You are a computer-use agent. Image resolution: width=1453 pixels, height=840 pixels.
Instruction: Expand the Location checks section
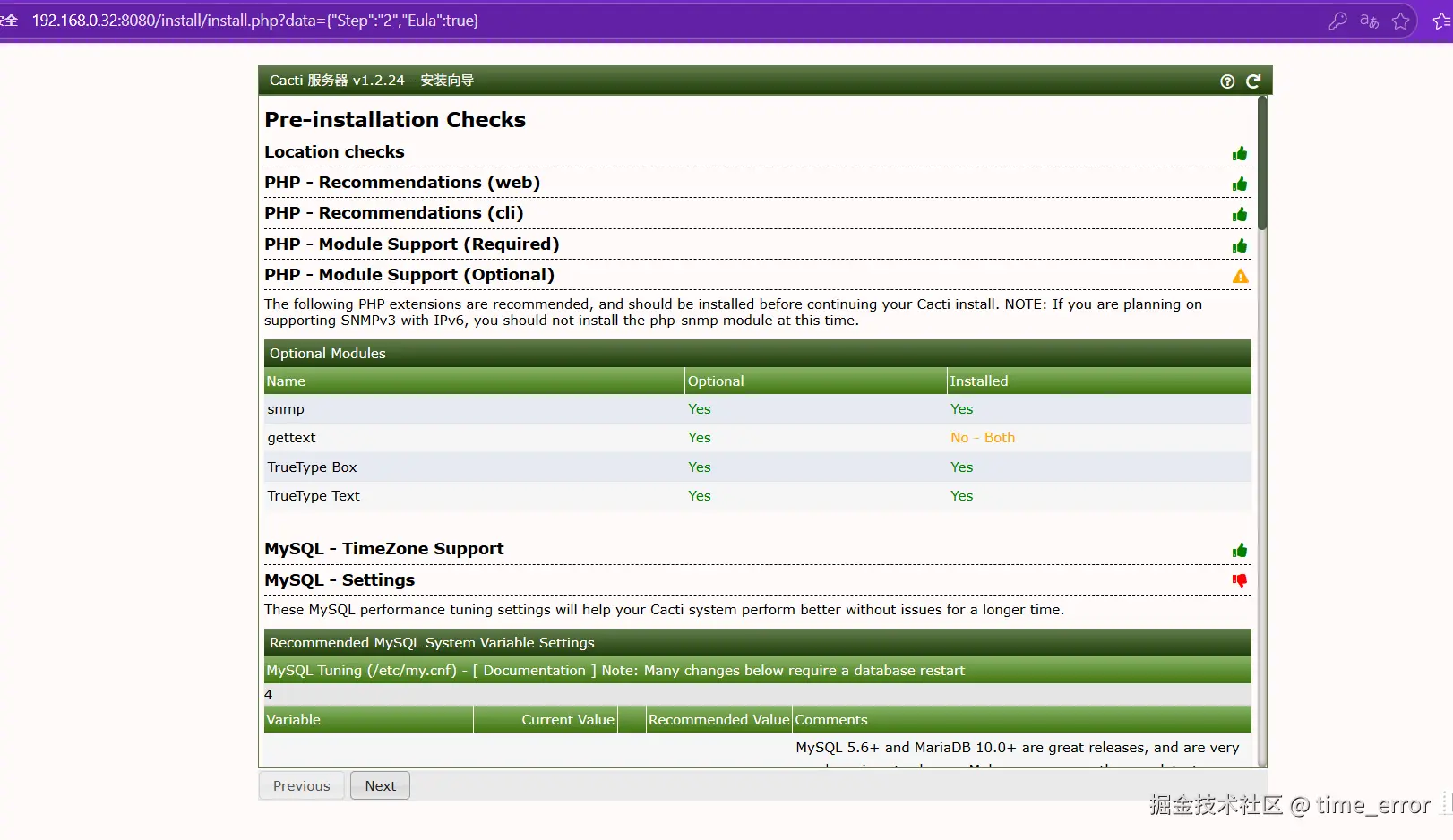[x=334, y=152]
